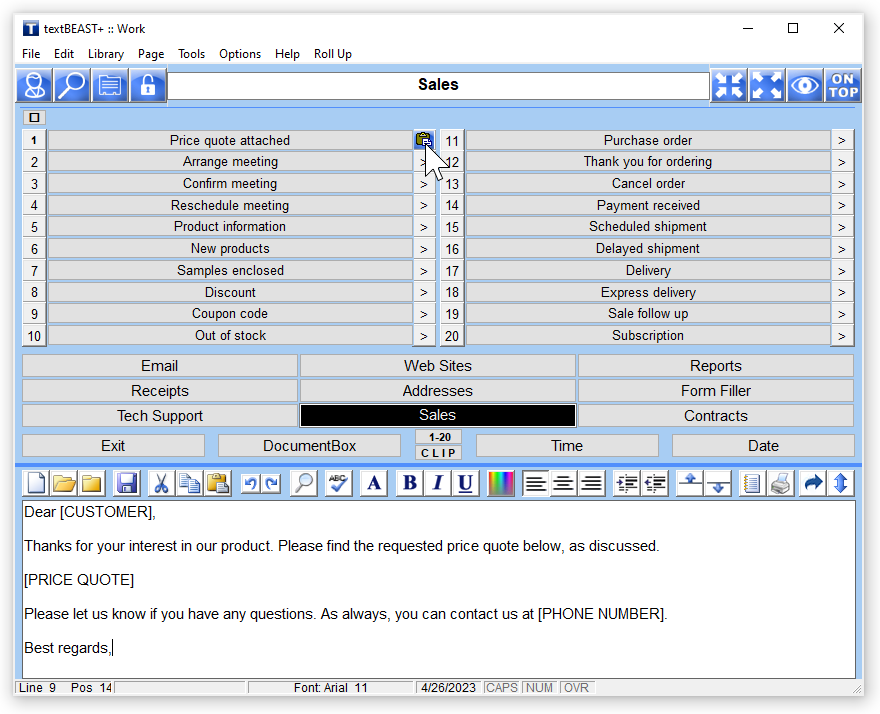Image resolution: width=880 pixels, height=714 pixels.
Task: Click the Exit button
Action: (113, 446)
